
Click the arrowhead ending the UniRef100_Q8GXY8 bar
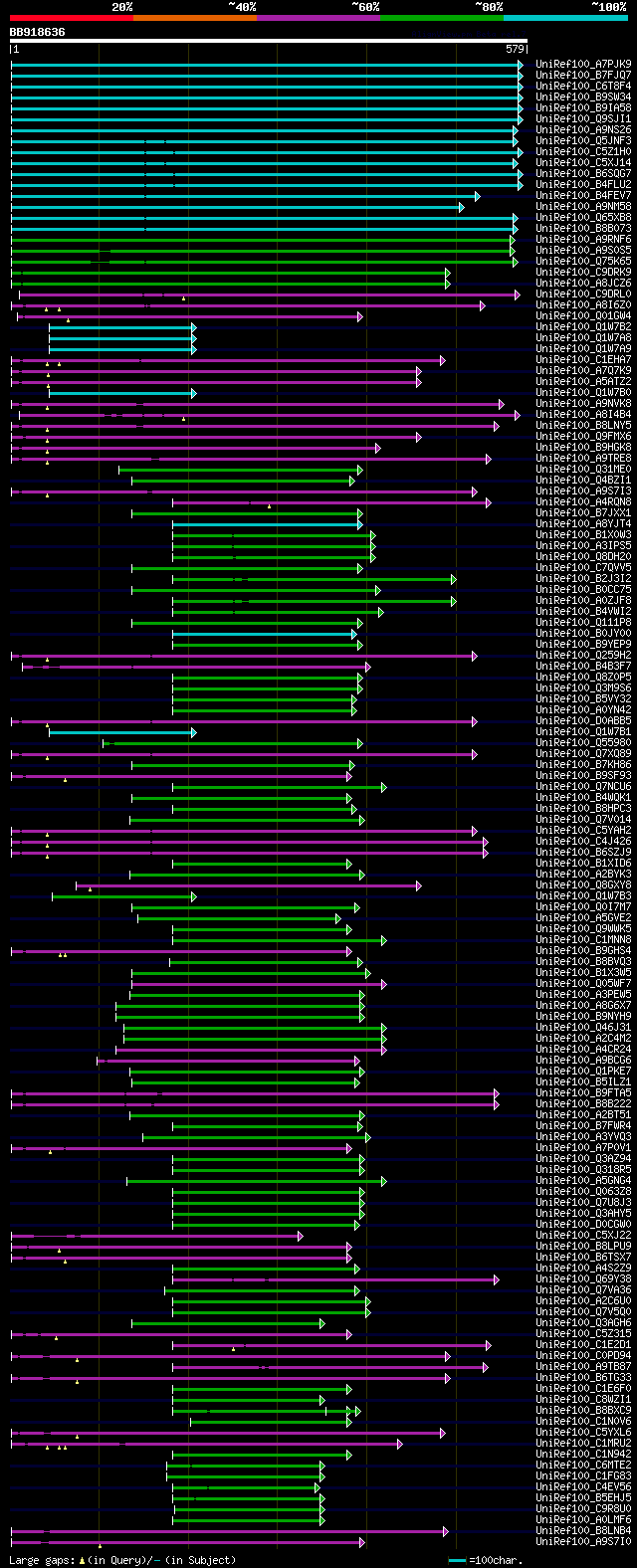[419, 884]
